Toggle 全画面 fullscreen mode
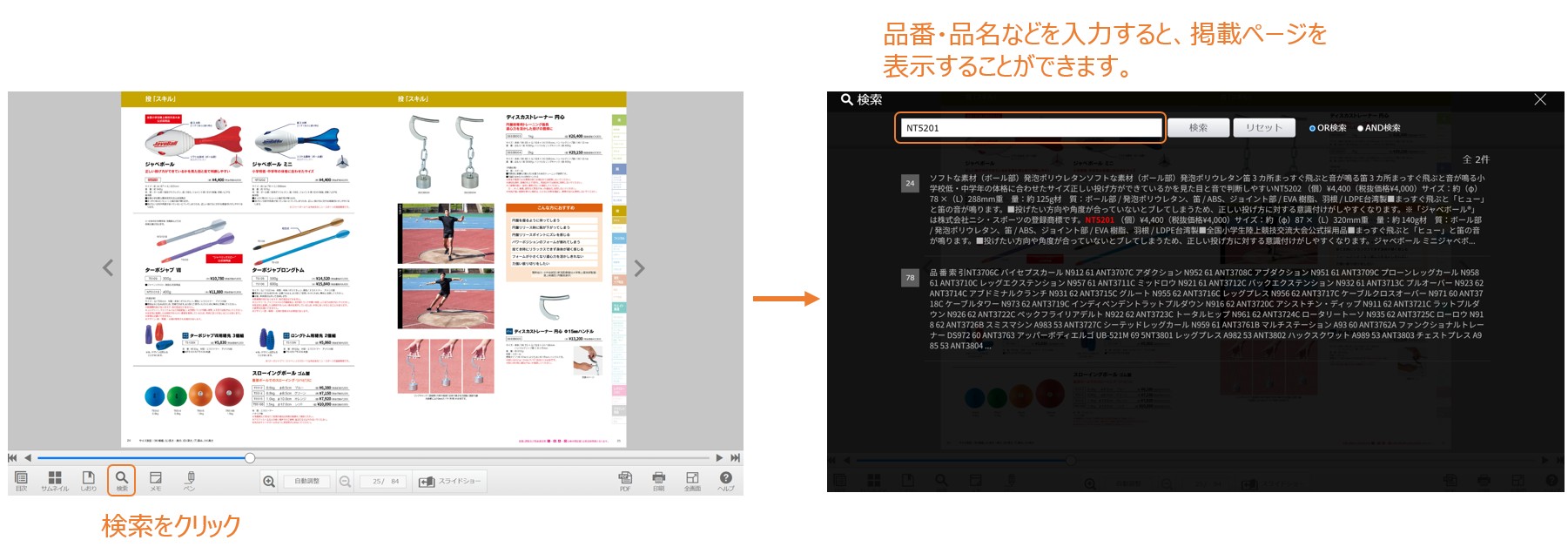The image size is (1568, 547). pos(692,478)
